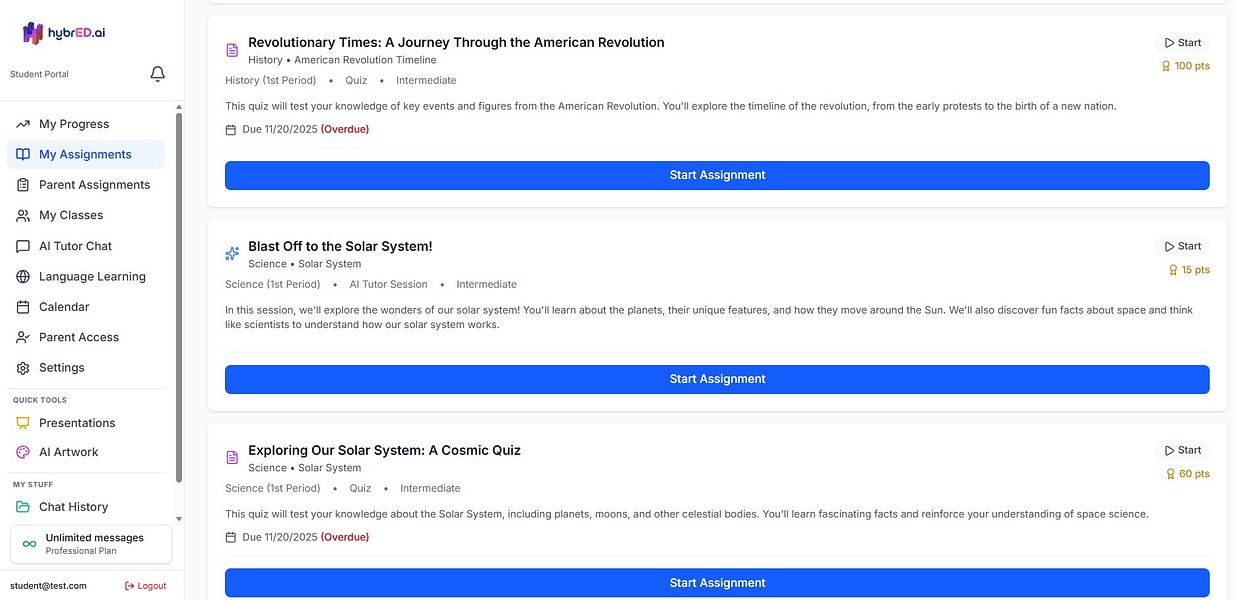Click the Unlimited messages Professional Plan badge
1236x600 pixels.
[x=91, y=544]
